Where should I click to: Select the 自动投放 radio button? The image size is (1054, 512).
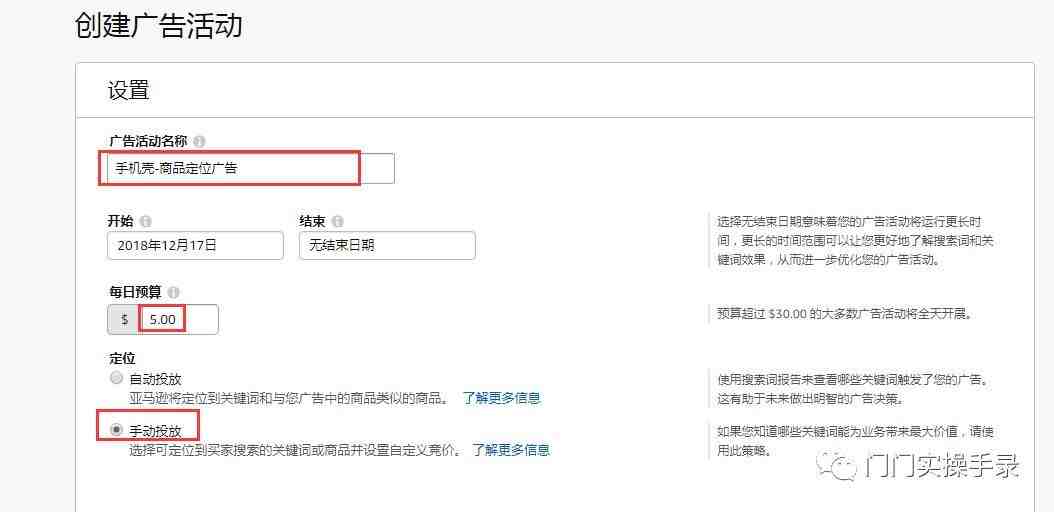coord(116,378)
